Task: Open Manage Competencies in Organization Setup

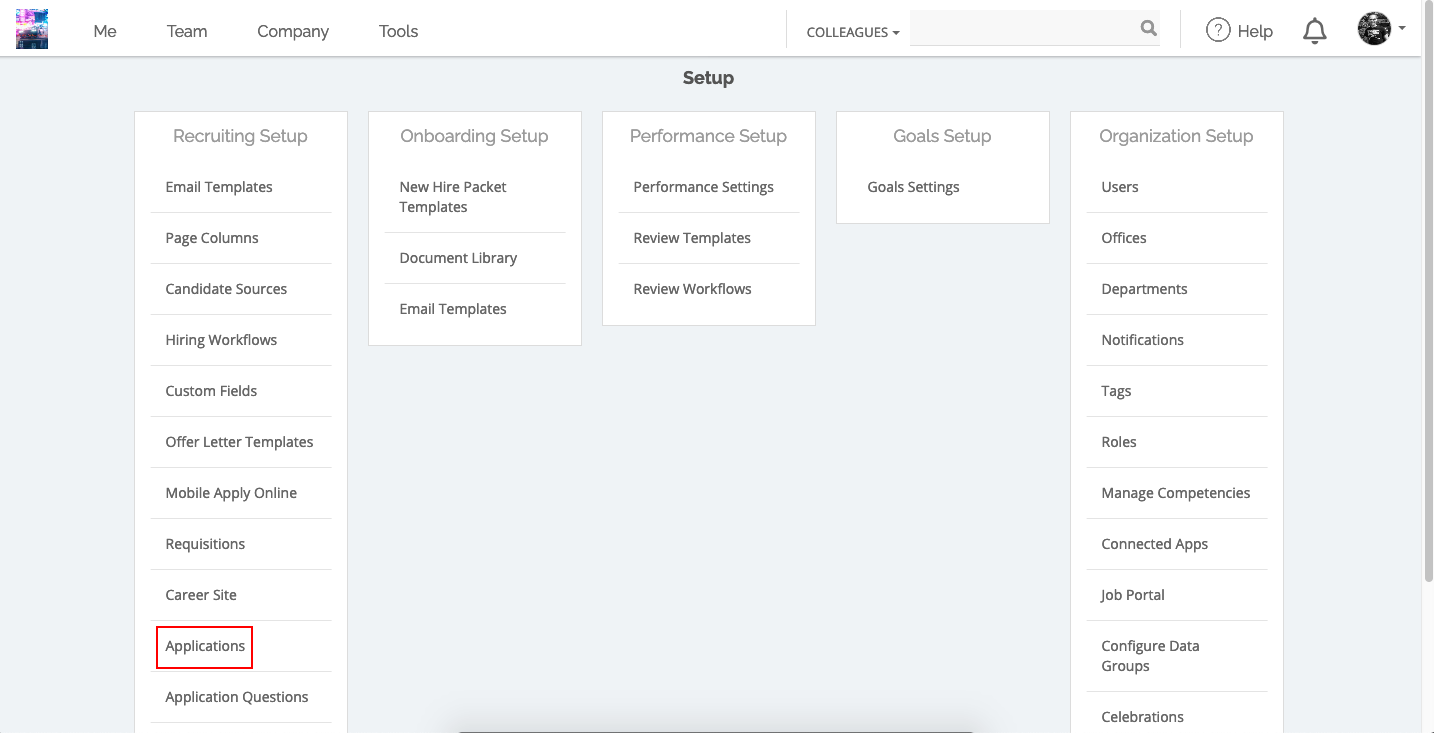Action: point(1176,493)
